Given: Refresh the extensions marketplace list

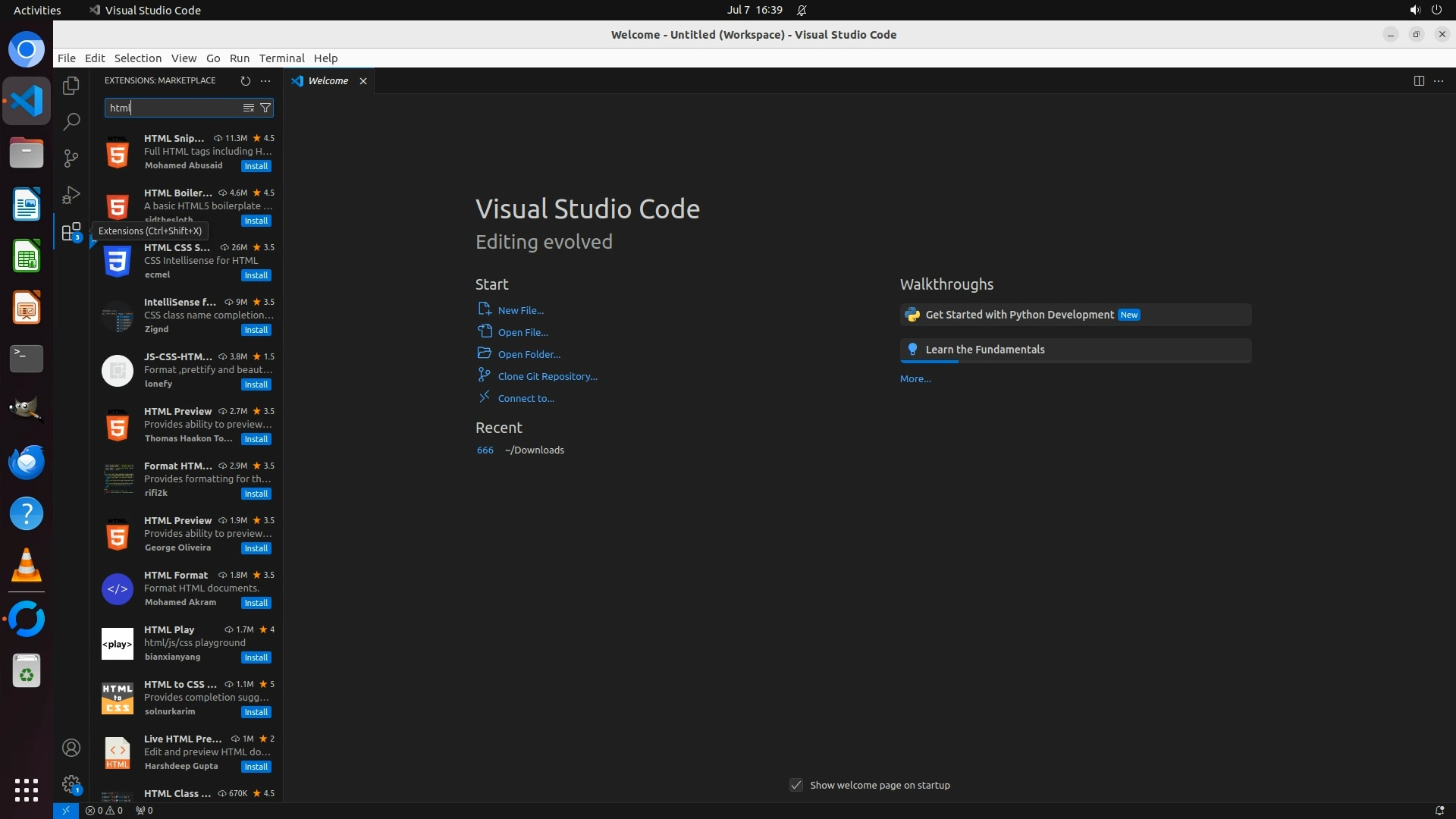Looking at the screenshot, I should tap(245, 80).
